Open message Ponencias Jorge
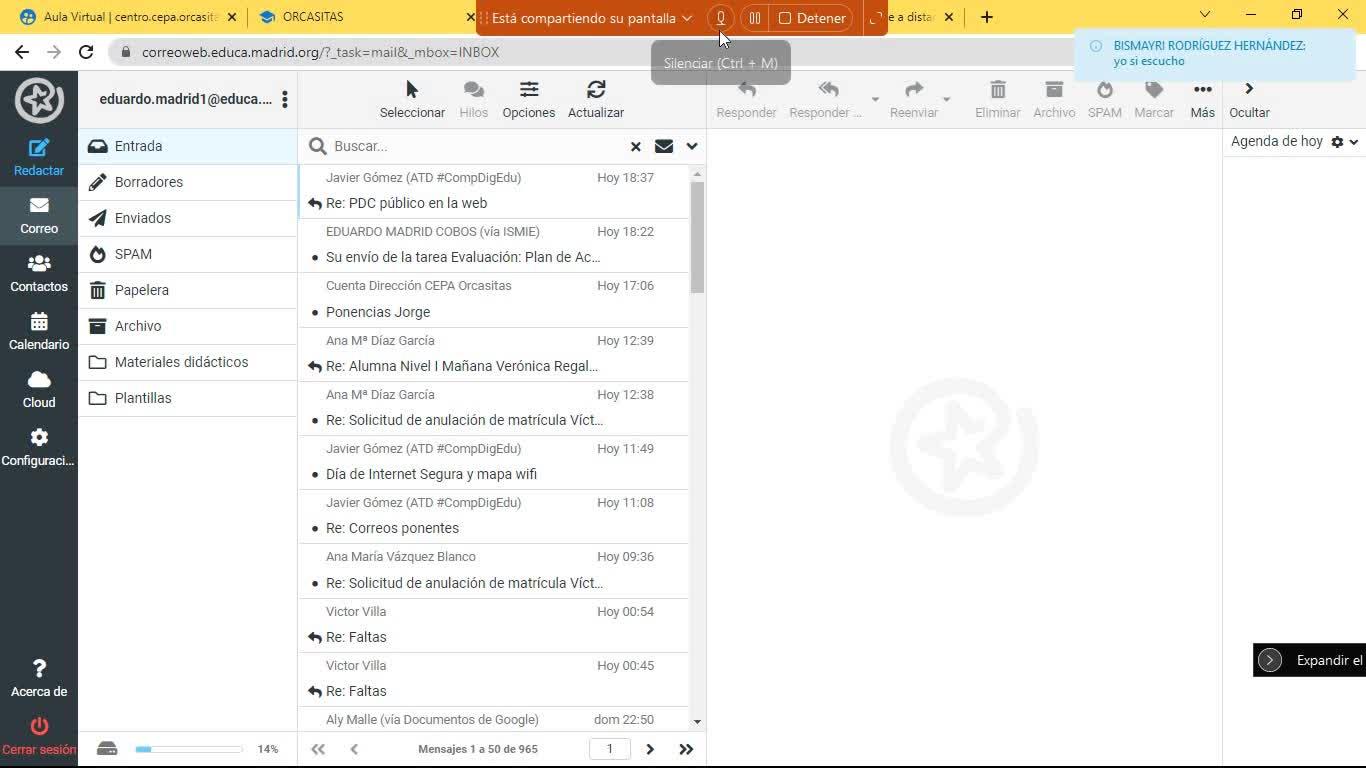1366x768 pixels. tap(494, 299)
